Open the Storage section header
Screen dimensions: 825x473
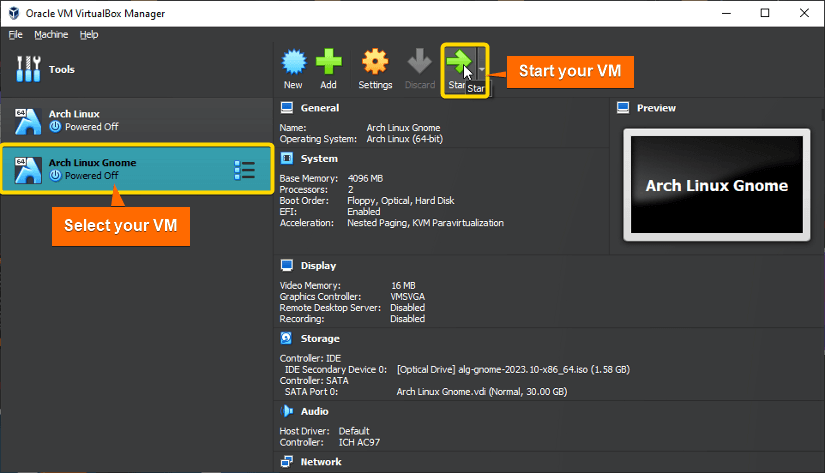coord(320,338)
